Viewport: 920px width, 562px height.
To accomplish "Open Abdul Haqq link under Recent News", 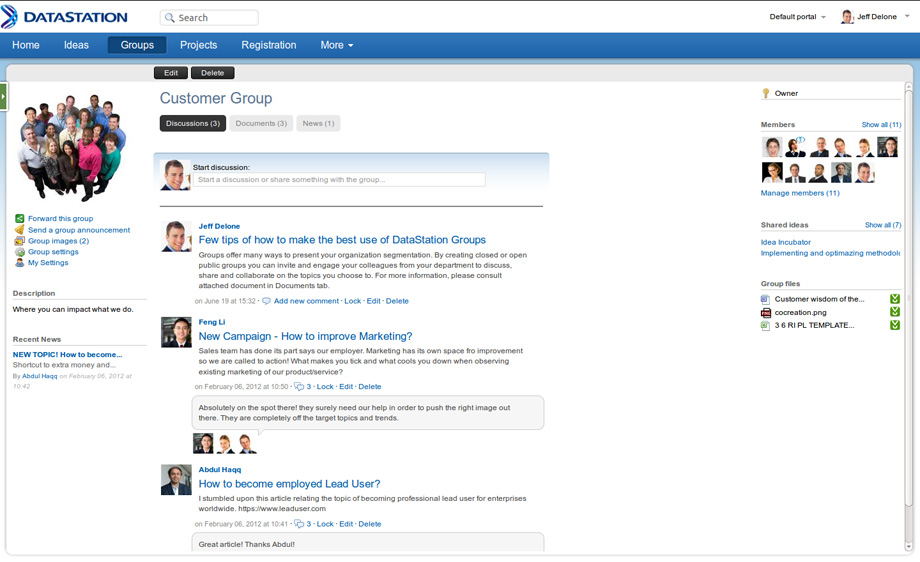I will tap(40, 376).
